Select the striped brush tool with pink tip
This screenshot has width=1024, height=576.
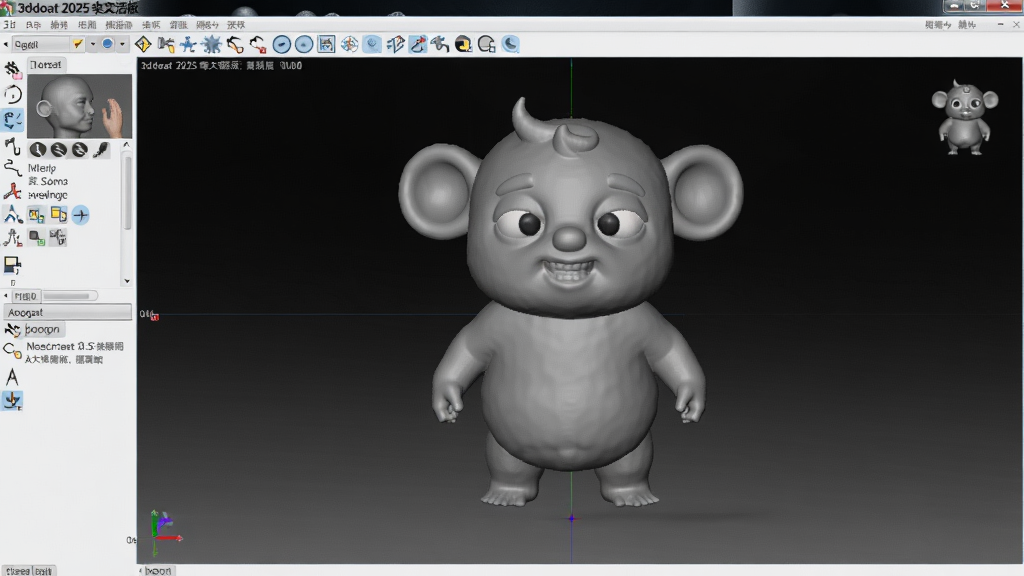pyautogui.click(x=12, y=69)
